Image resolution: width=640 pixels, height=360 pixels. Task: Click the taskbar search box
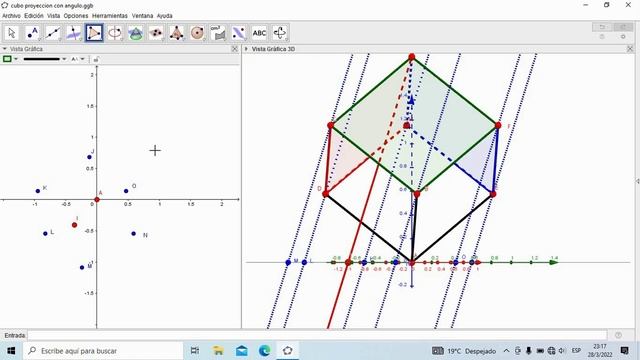click(103, 351)
